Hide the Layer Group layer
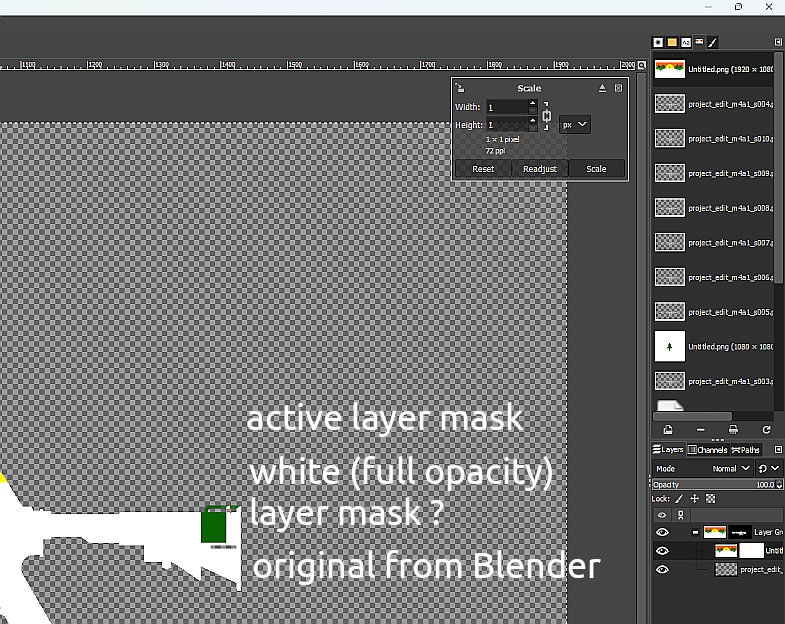Image resolution: width=785 pixels, height=624 pixels. pyautogui.click(x=662, y=532)
